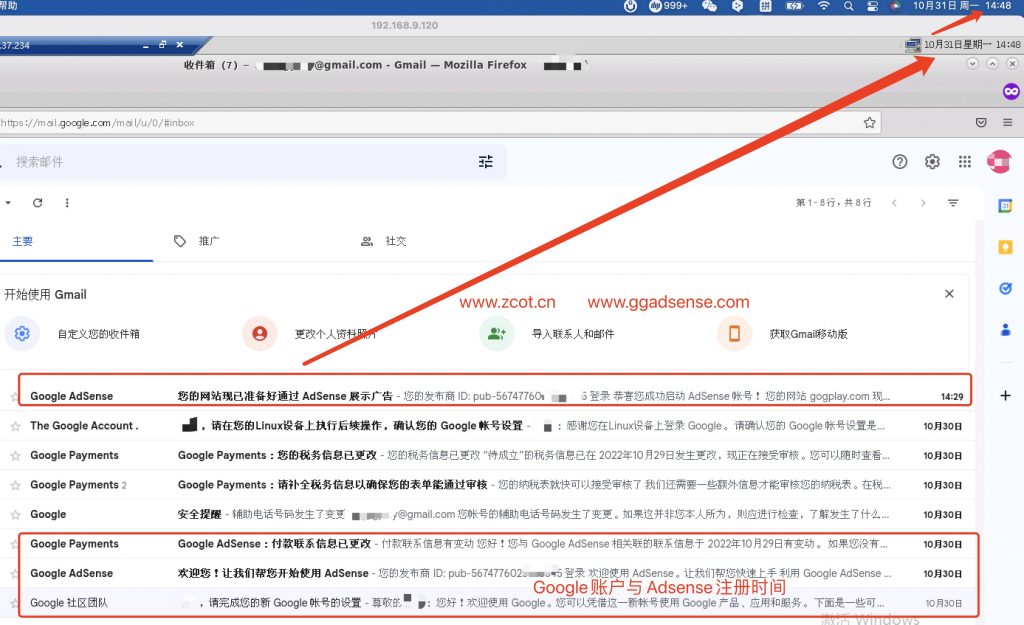Click the message count 第 1-8 行
Viewport: 1024px width, 625px height.
click(x=833, y=203)
